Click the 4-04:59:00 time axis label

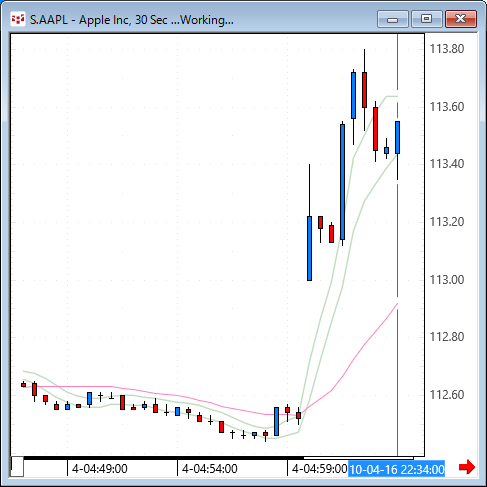(x=319, y=469)
